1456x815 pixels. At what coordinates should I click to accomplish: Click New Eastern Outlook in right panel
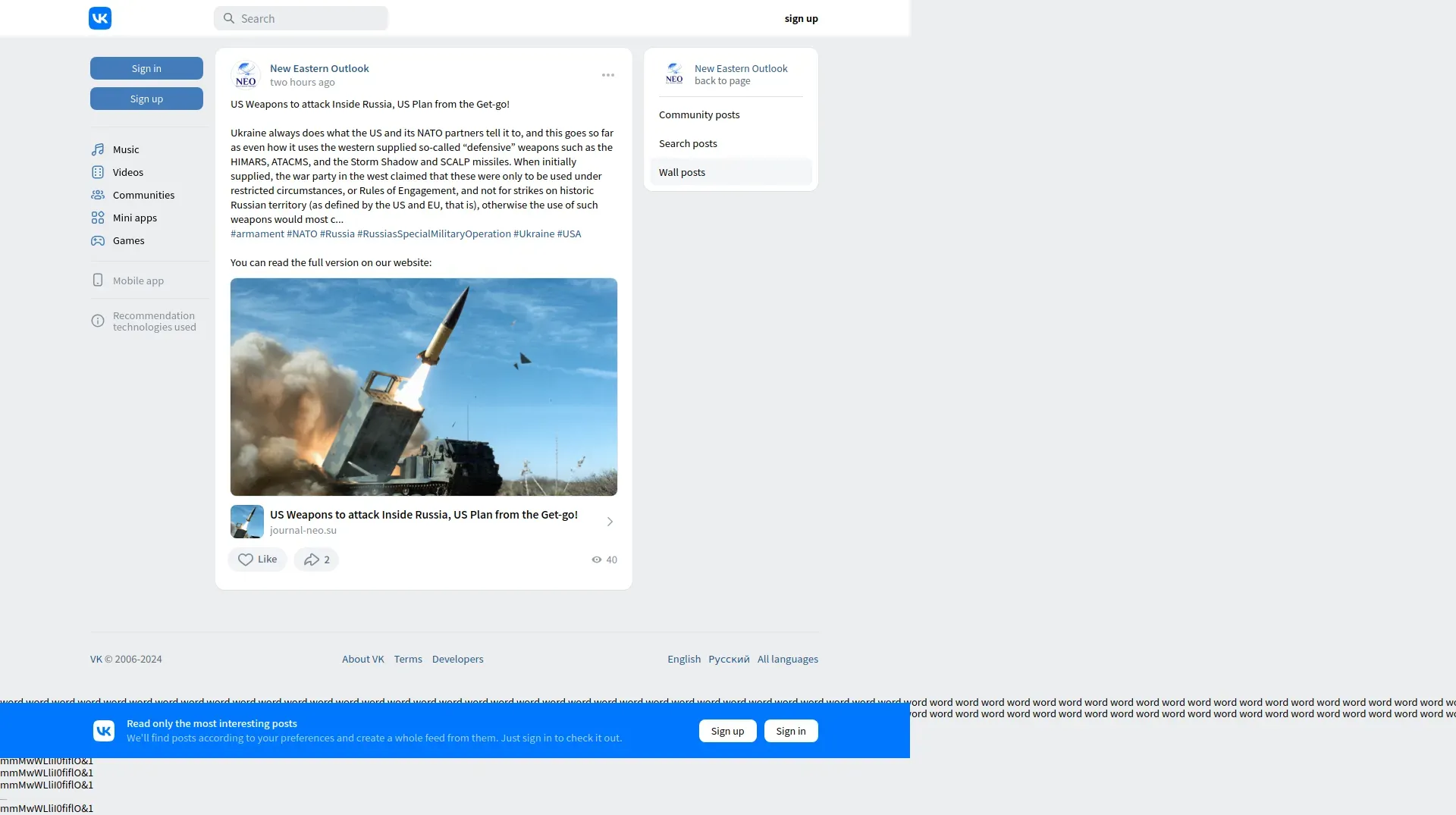tap(741, 68)
